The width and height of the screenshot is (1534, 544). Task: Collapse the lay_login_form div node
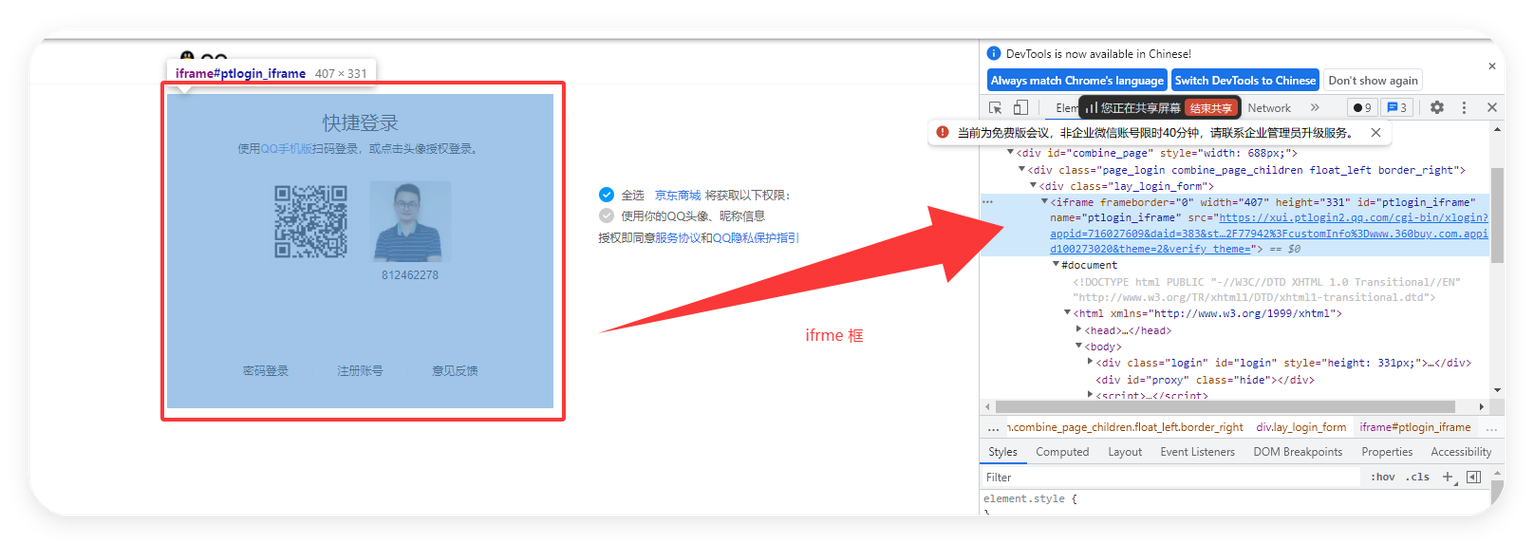1033,185
